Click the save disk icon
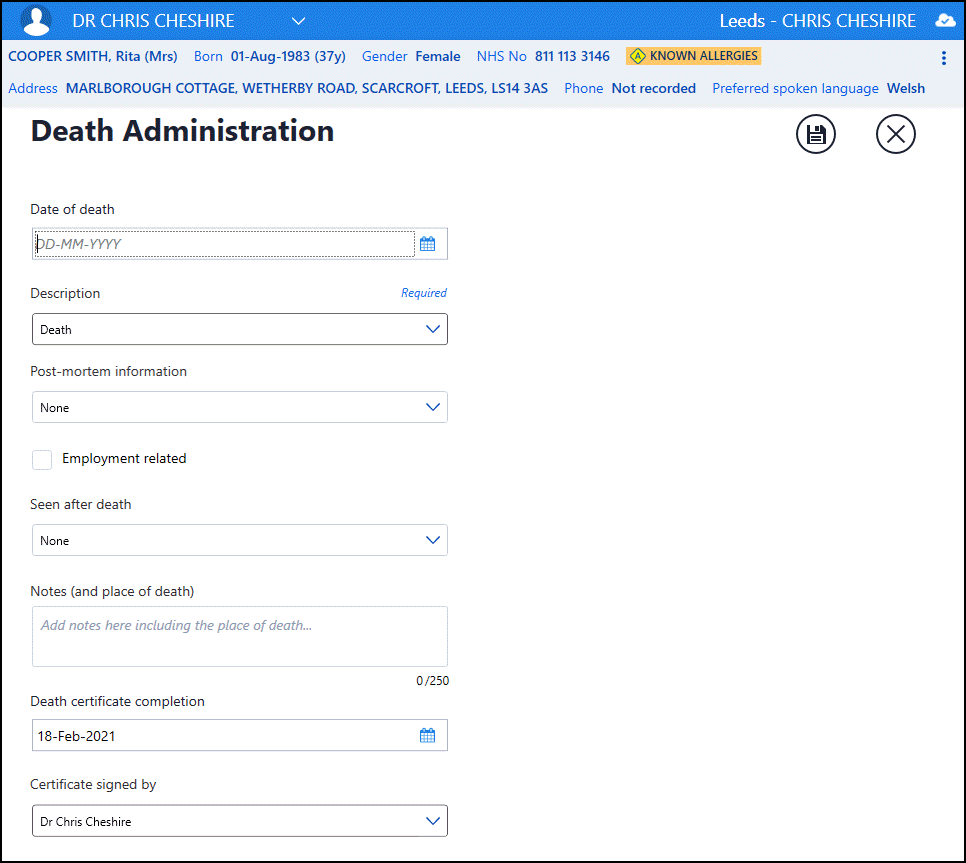 click(815, 135)
